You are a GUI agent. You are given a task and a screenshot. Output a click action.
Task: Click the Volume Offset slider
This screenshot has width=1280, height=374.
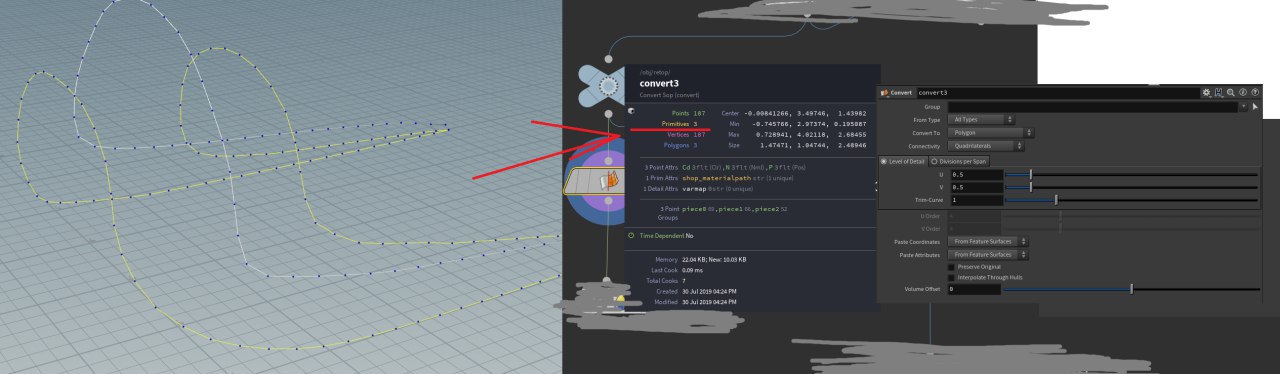(x=1131, y=288)
